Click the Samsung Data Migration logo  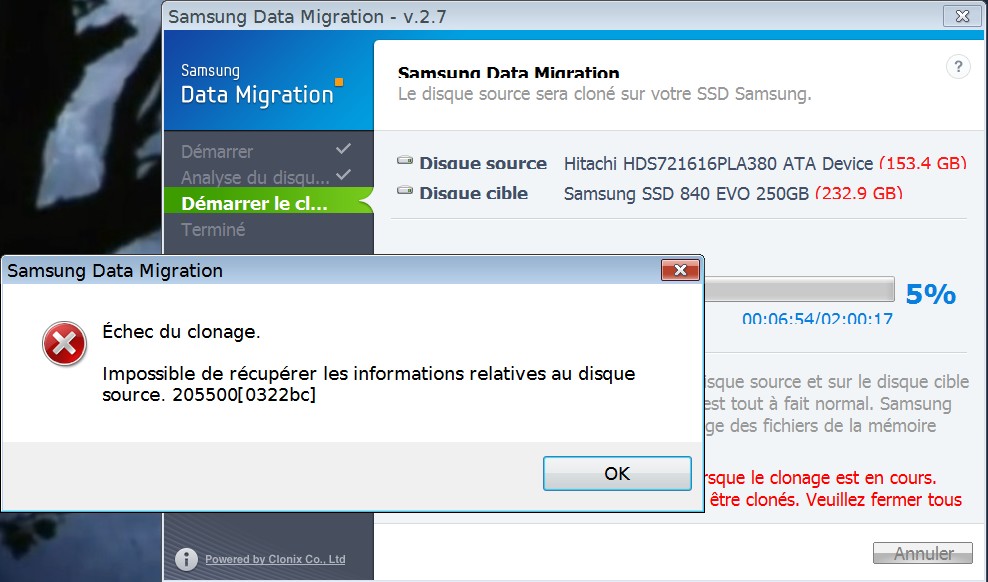260,85
